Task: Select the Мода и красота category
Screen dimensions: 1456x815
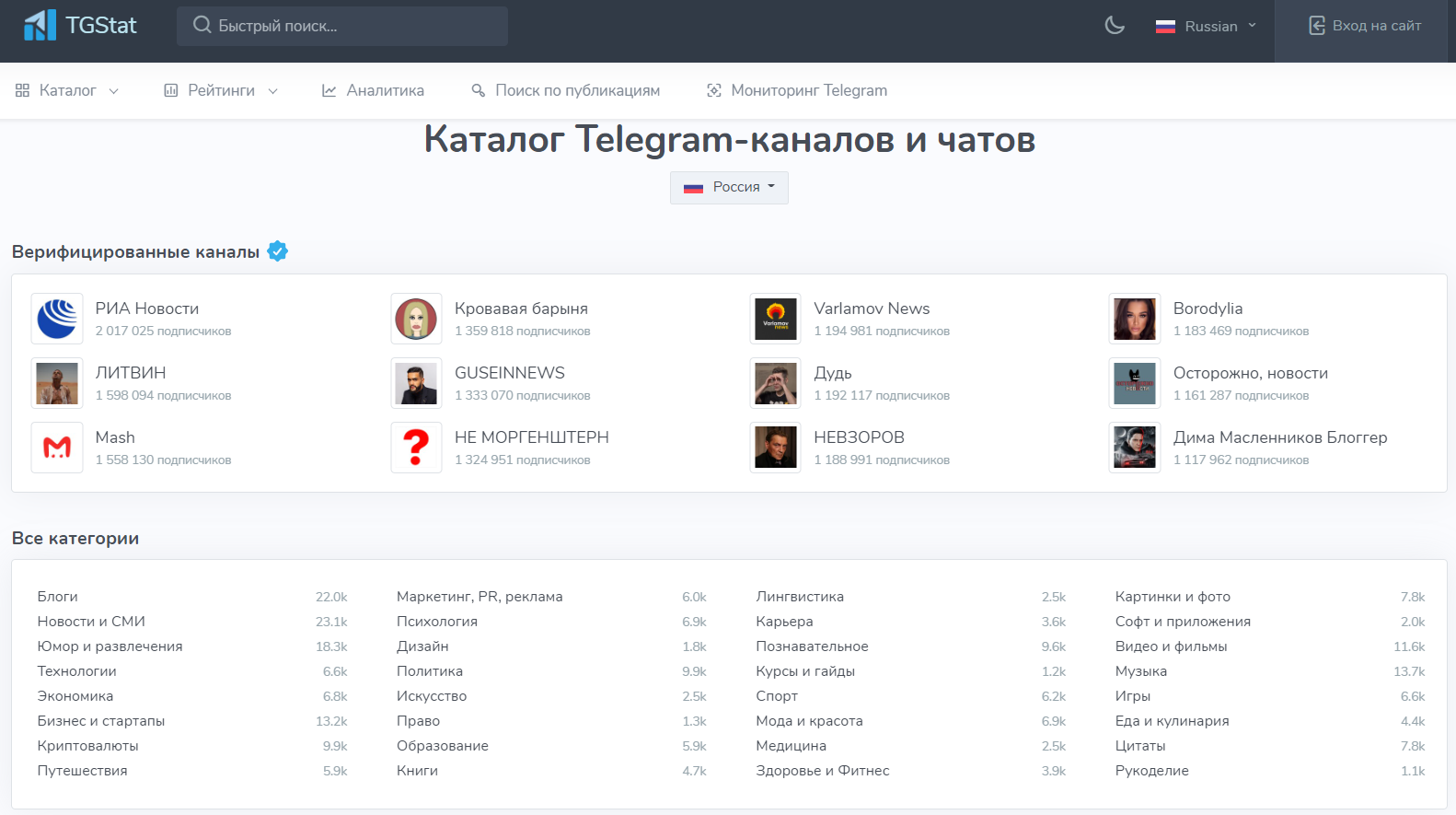Action: pyautogui.click(x=809, y=721)
